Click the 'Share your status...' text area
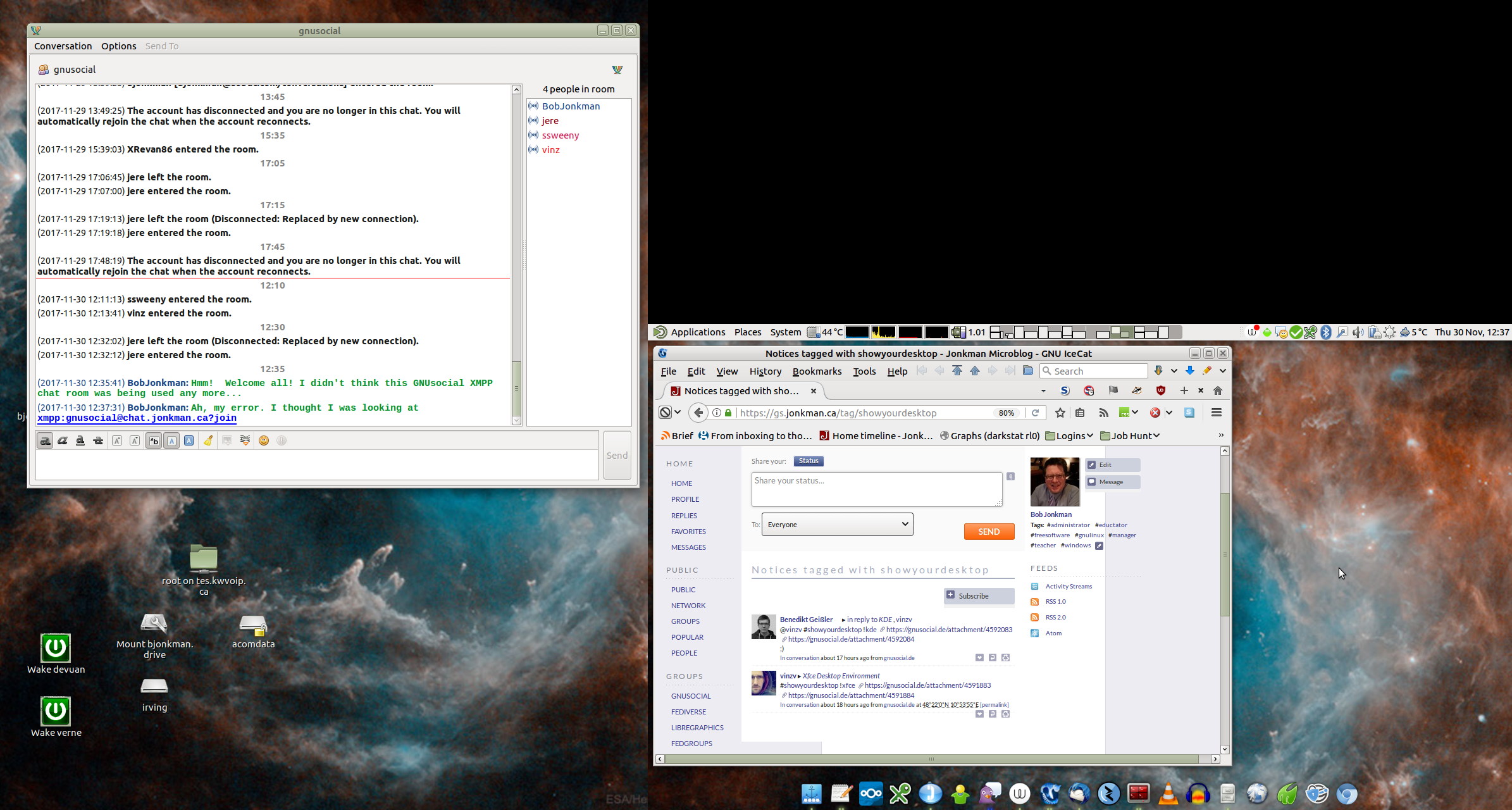The height and width of the screenshot is (810, 1512). 877,489
